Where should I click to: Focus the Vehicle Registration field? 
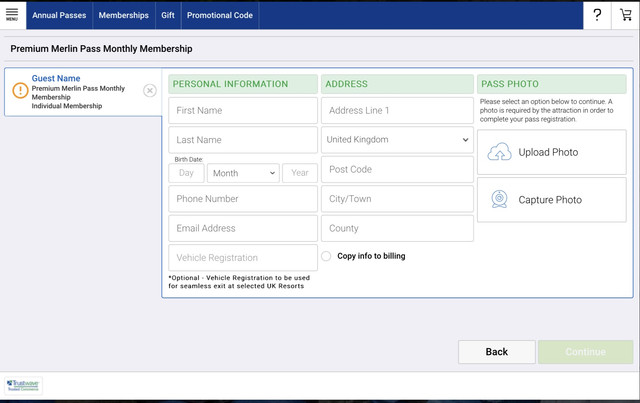click(243, 258)
